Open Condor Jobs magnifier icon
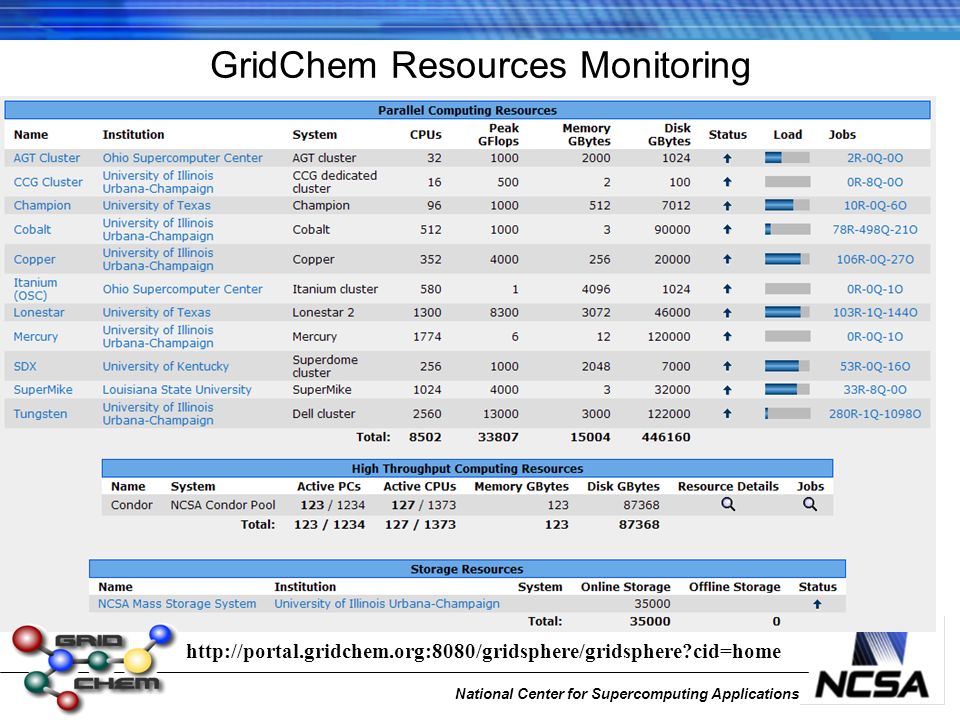This screenshot has width=960, height=720. click(809, 504)
